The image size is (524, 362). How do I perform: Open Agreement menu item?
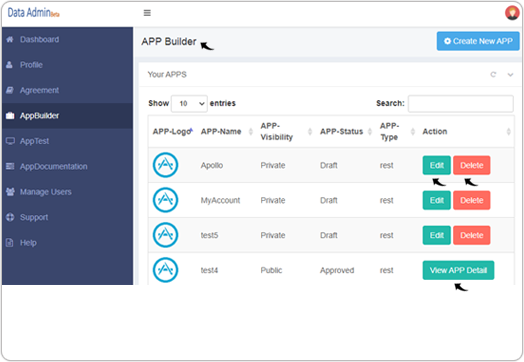[x=67, y=90]
